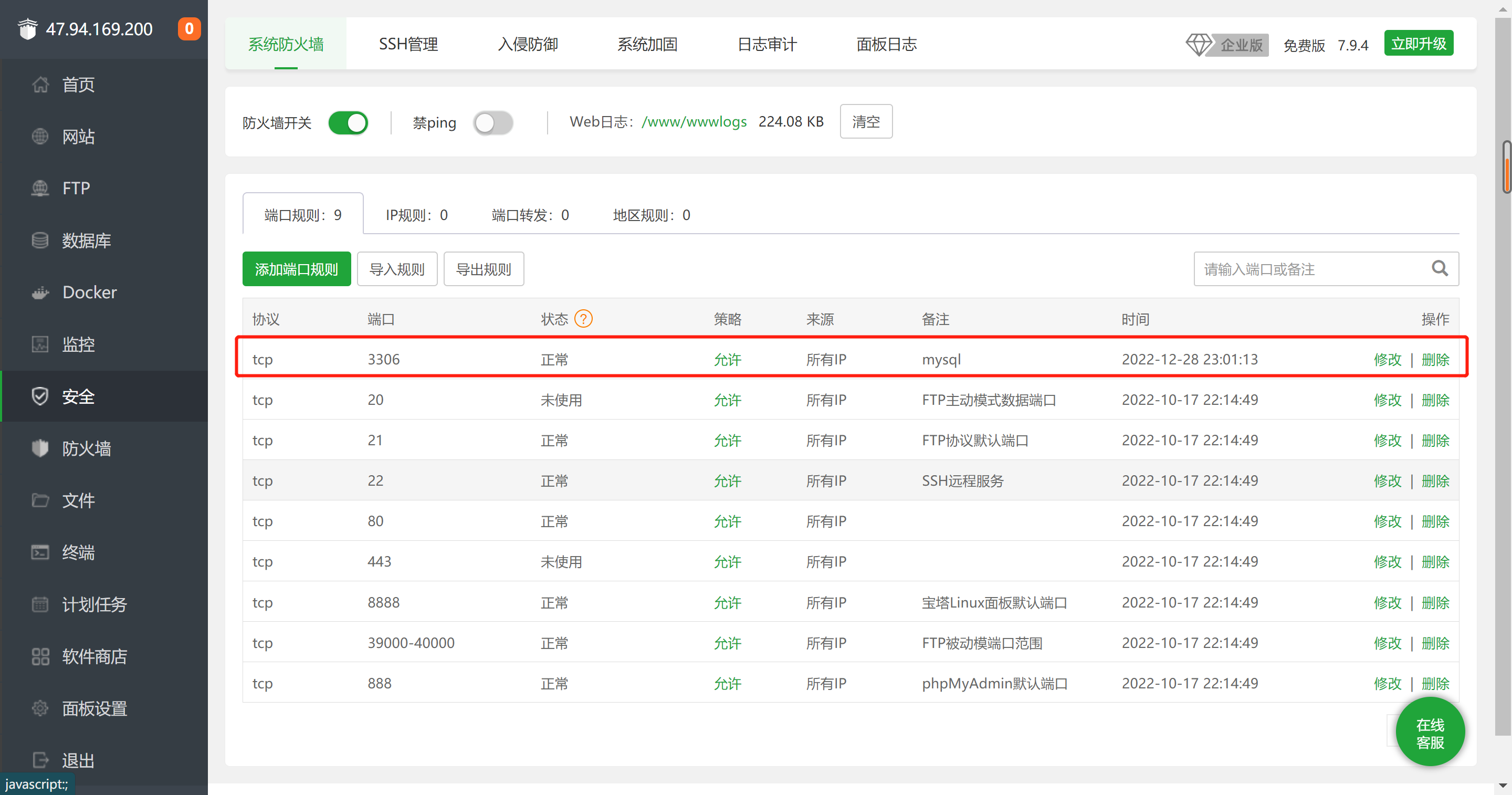Screen dimensions: 1512x795
Task: Open Docker via its whale icon
Action: (40, 292)
